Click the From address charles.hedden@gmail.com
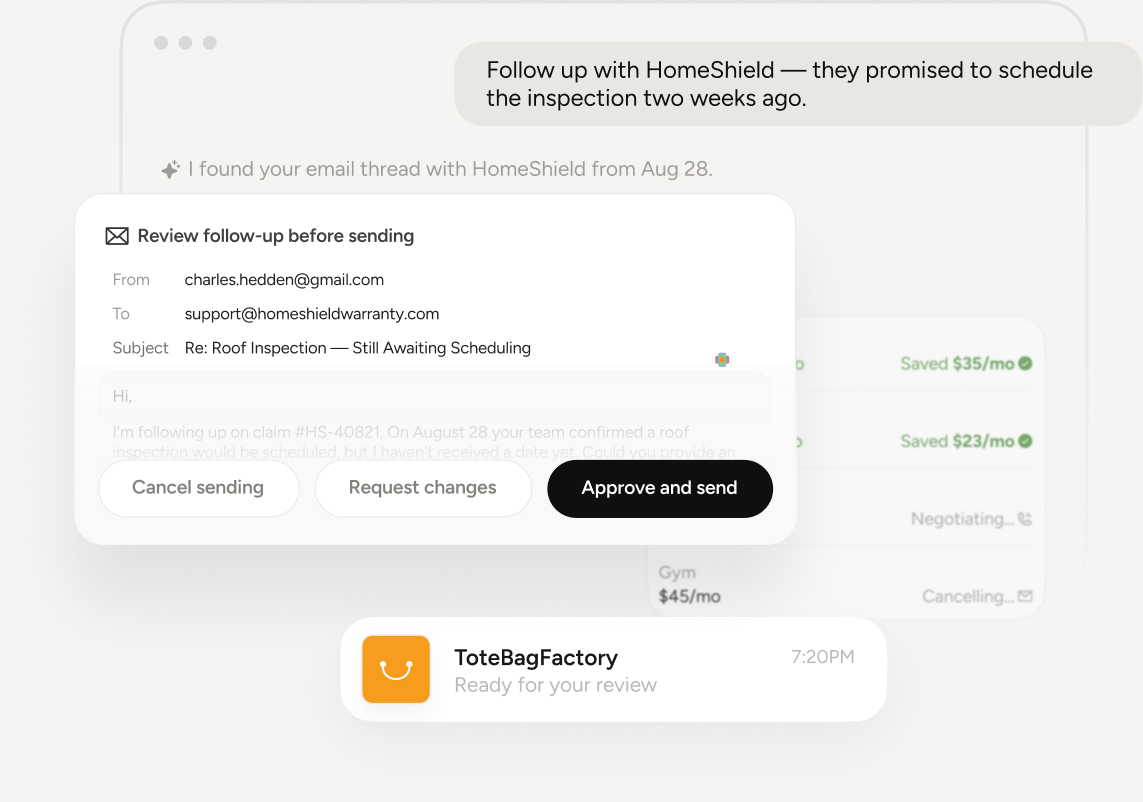Viewport: 1143px width, 802px height. 284,280
